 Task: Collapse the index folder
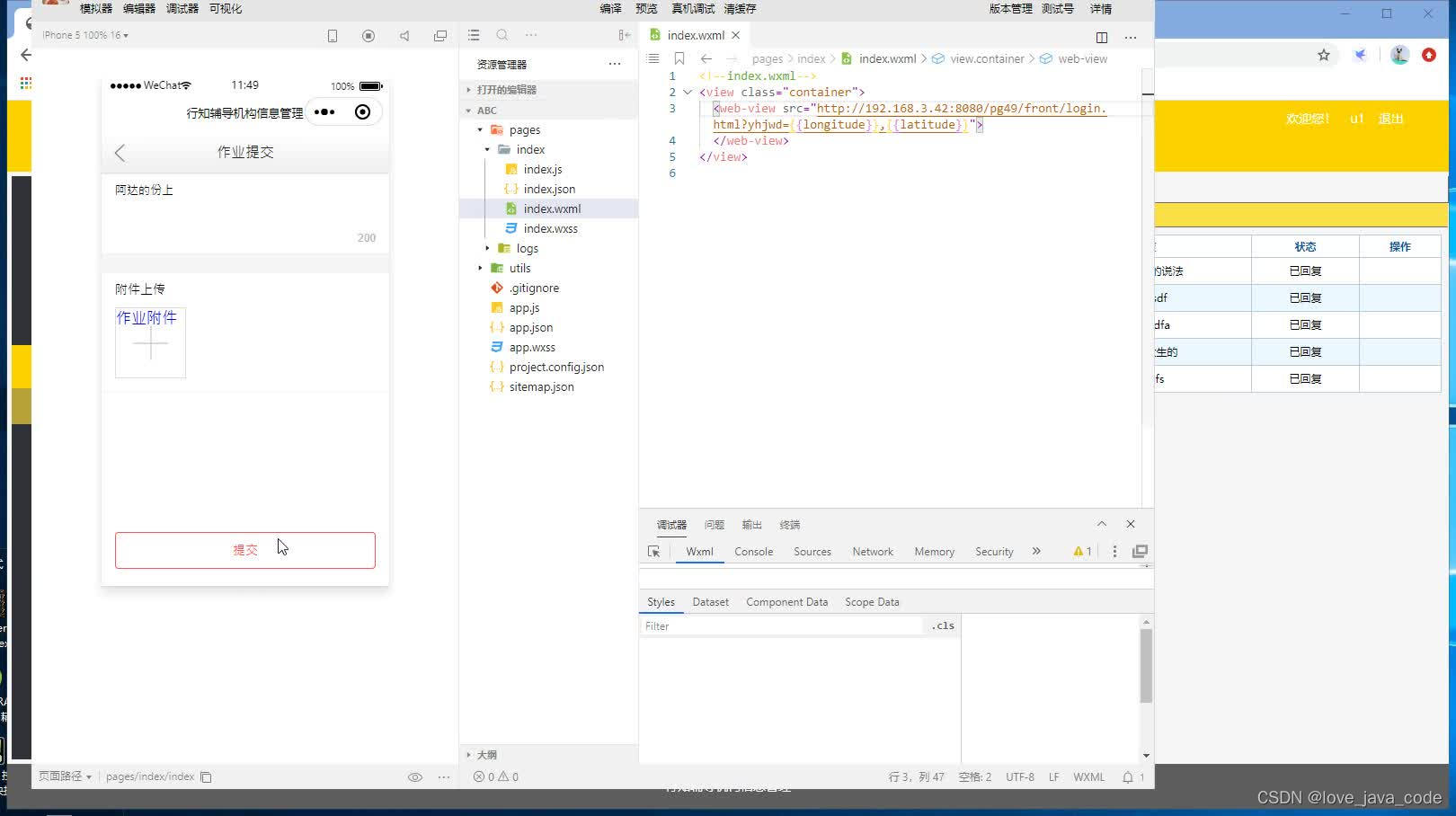(x=487, y=150)
